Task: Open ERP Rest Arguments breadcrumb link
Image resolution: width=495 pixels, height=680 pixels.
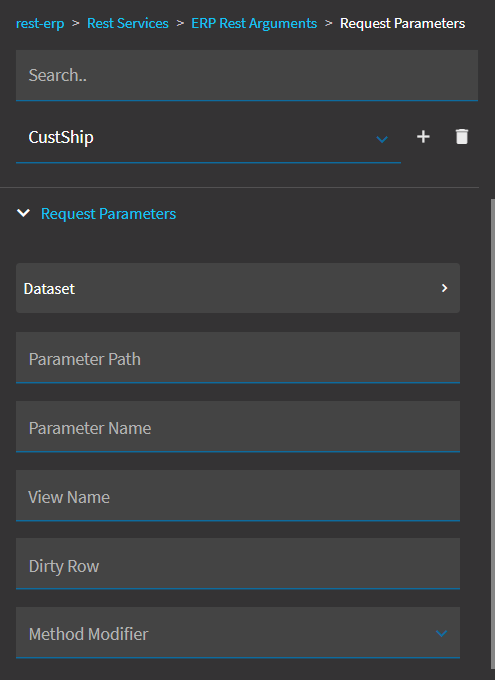Action: pos(254,23)
